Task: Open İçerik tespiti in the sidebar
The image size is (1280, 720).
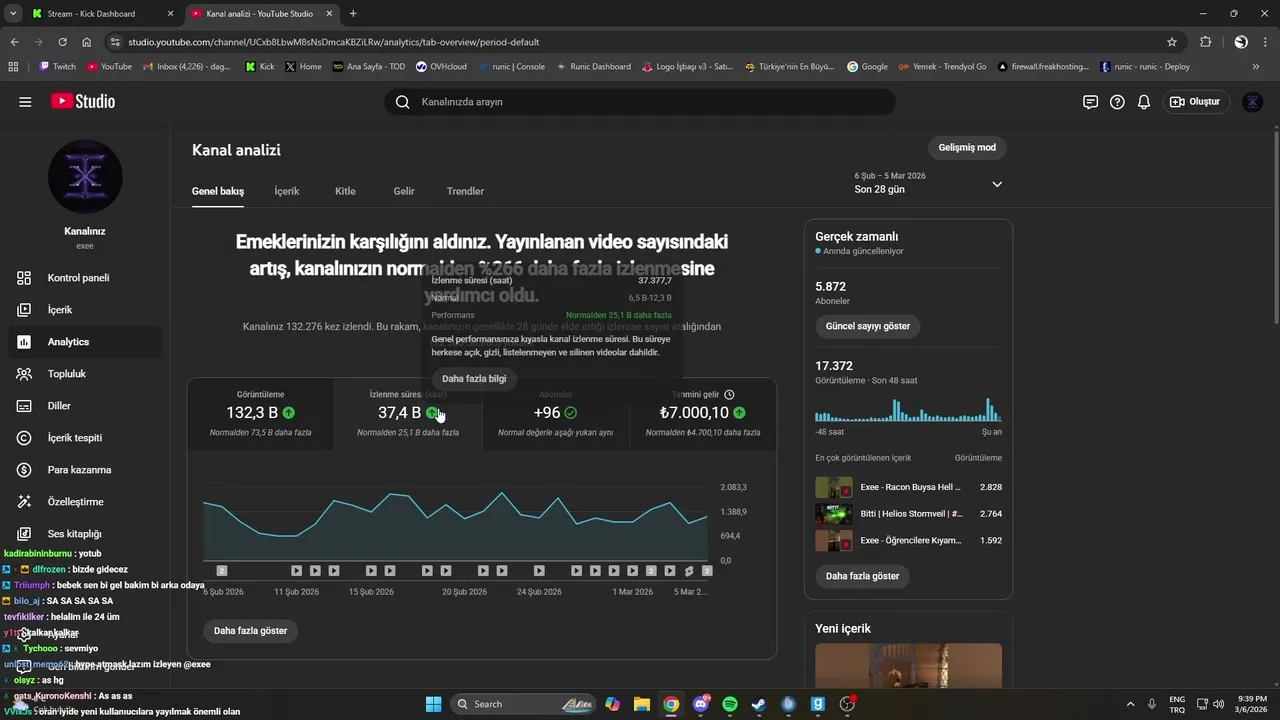Action: click(85, 438)
